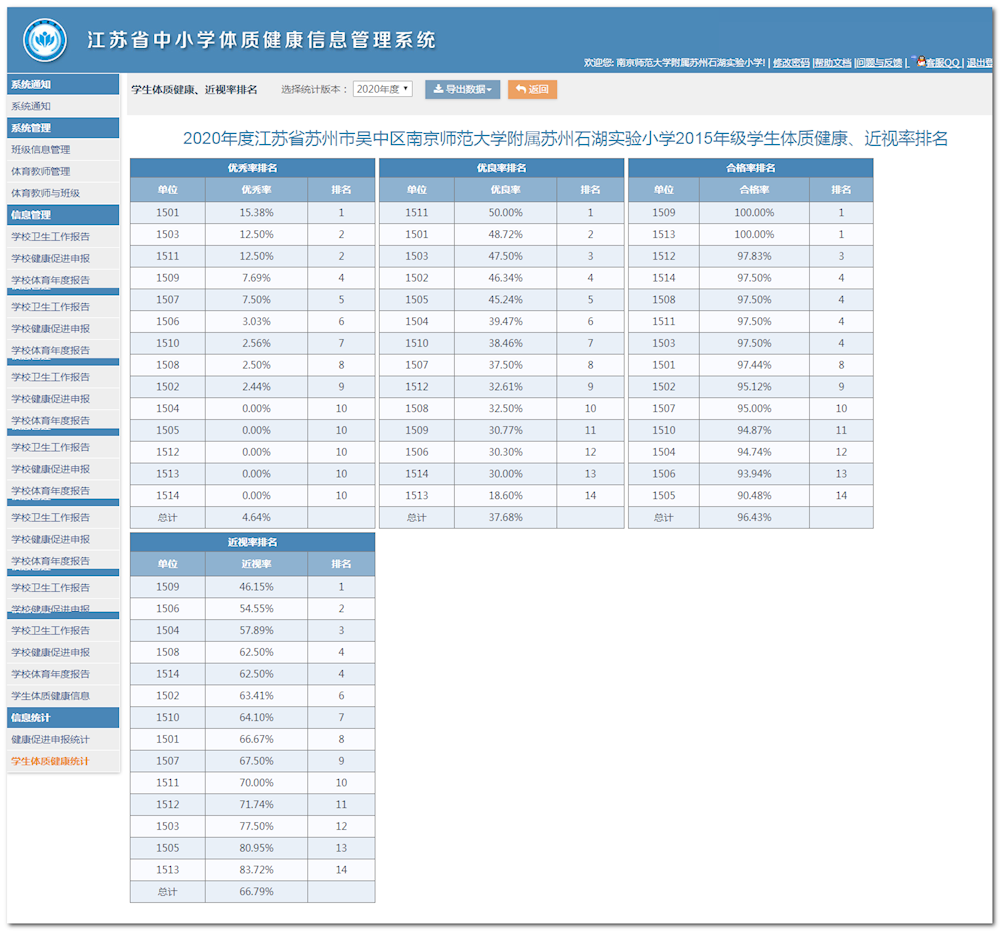Open 学生体质健康信息 in the sidebar
1000x931 pixels.
[63, 696]
